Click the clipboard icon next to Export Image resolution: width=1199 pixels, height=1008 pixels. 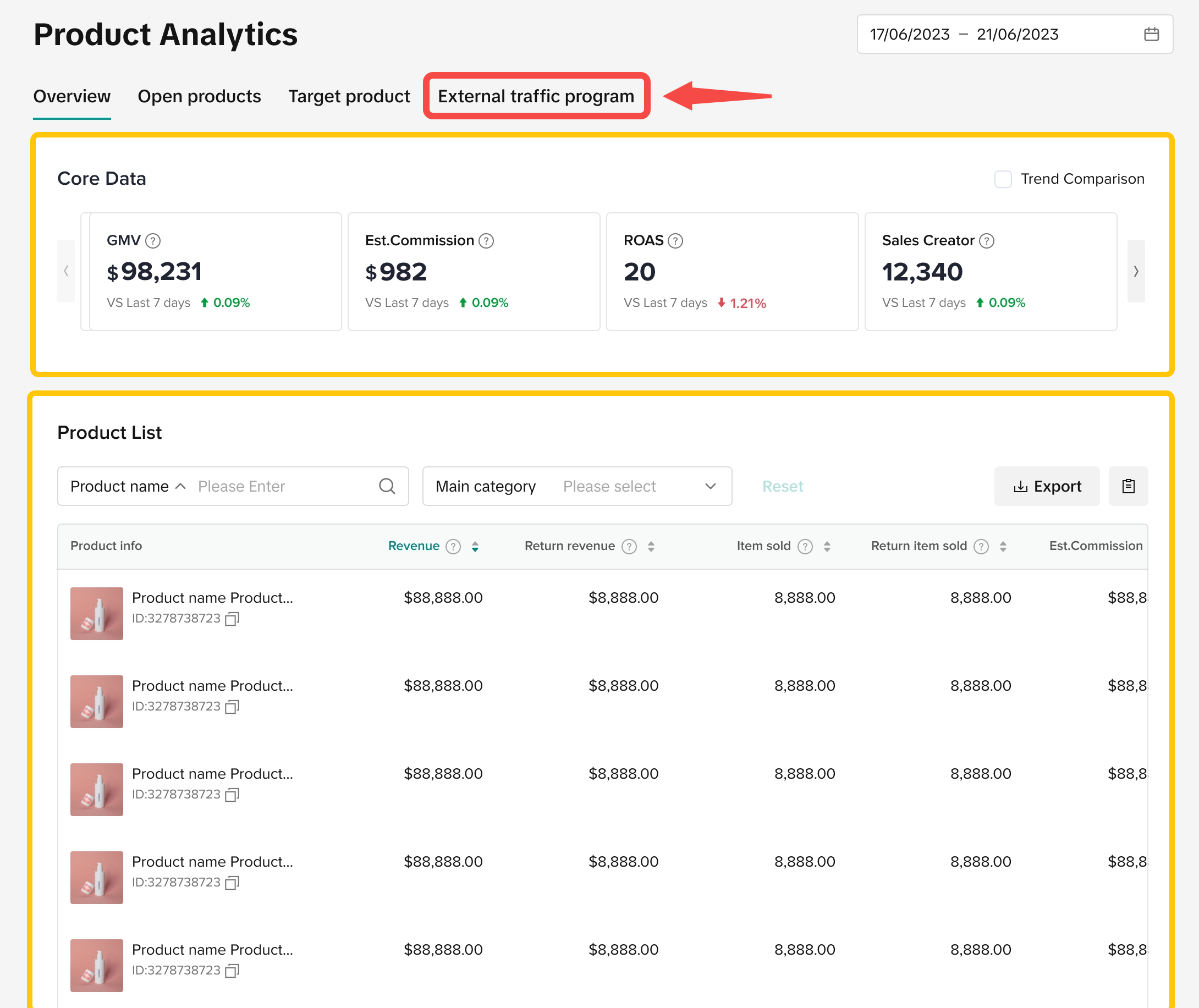[x=1127, y=486]
